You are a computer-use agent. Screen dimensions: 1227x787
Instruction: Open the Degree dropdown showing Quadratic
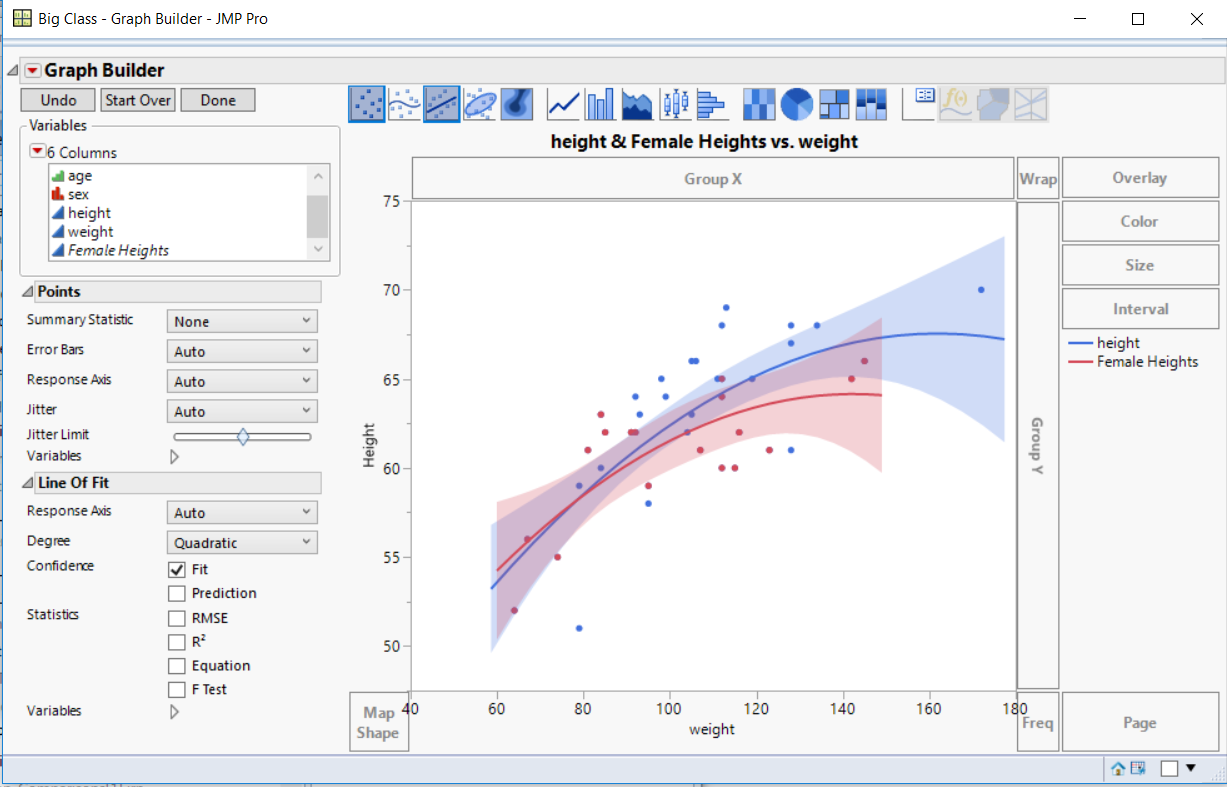[241, 542]
